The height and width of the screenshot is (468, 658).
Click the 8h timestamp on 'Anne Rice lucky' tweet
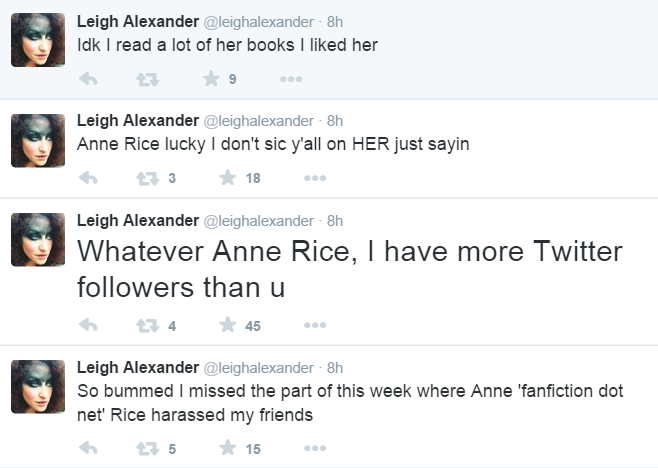(335, 120)
